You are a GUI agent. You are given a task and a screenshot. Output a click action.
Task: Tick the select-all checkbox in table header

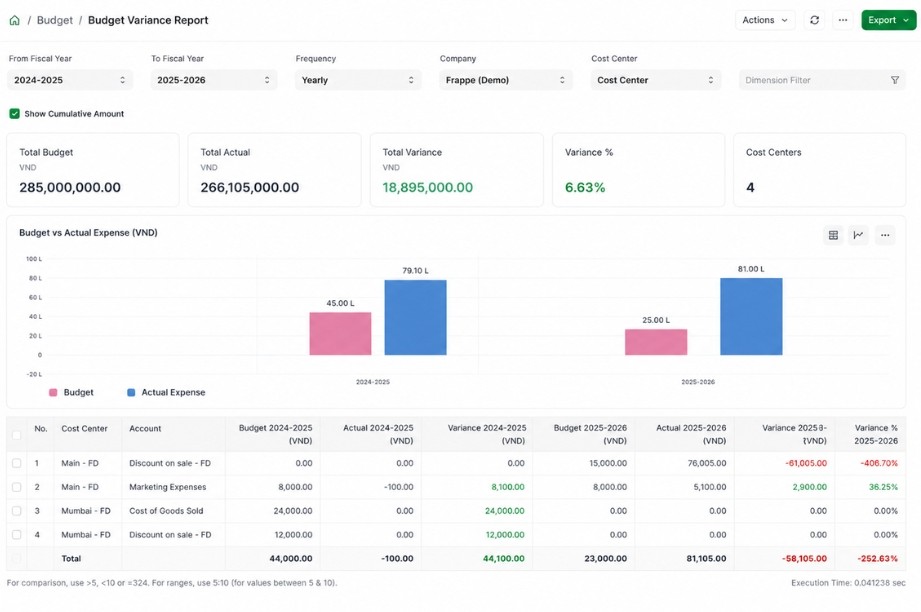pos(16,435)
